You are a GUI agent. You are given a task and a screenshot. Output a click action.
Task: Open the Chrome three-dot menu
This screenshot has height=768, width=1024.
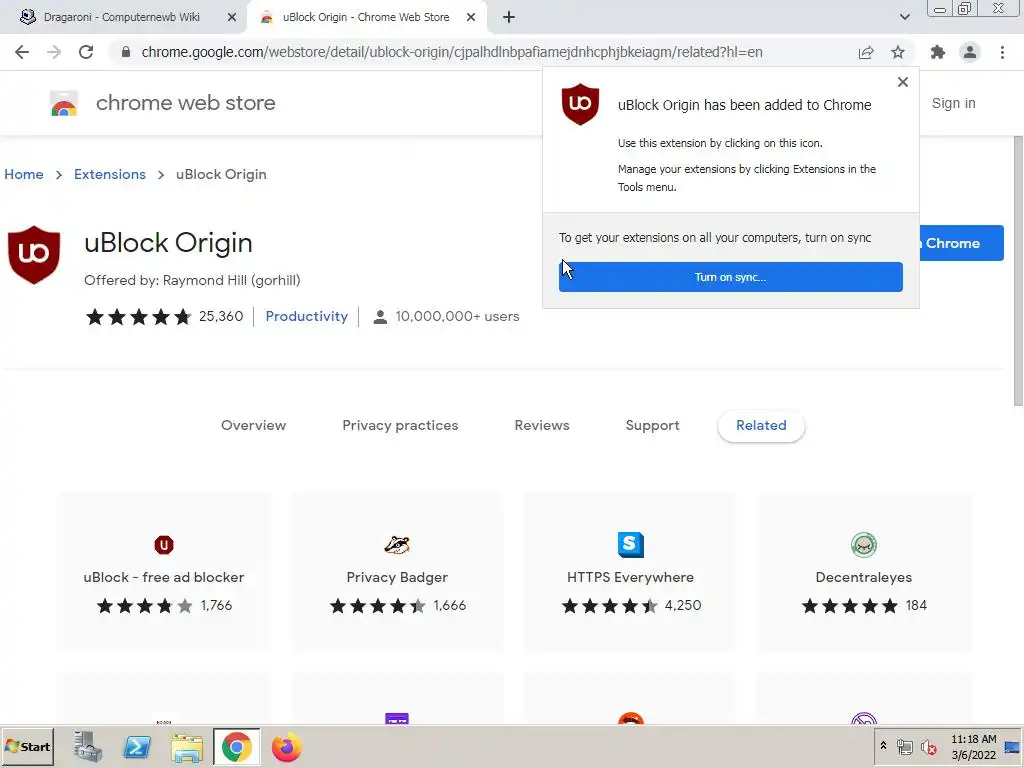coord(1002,52)
